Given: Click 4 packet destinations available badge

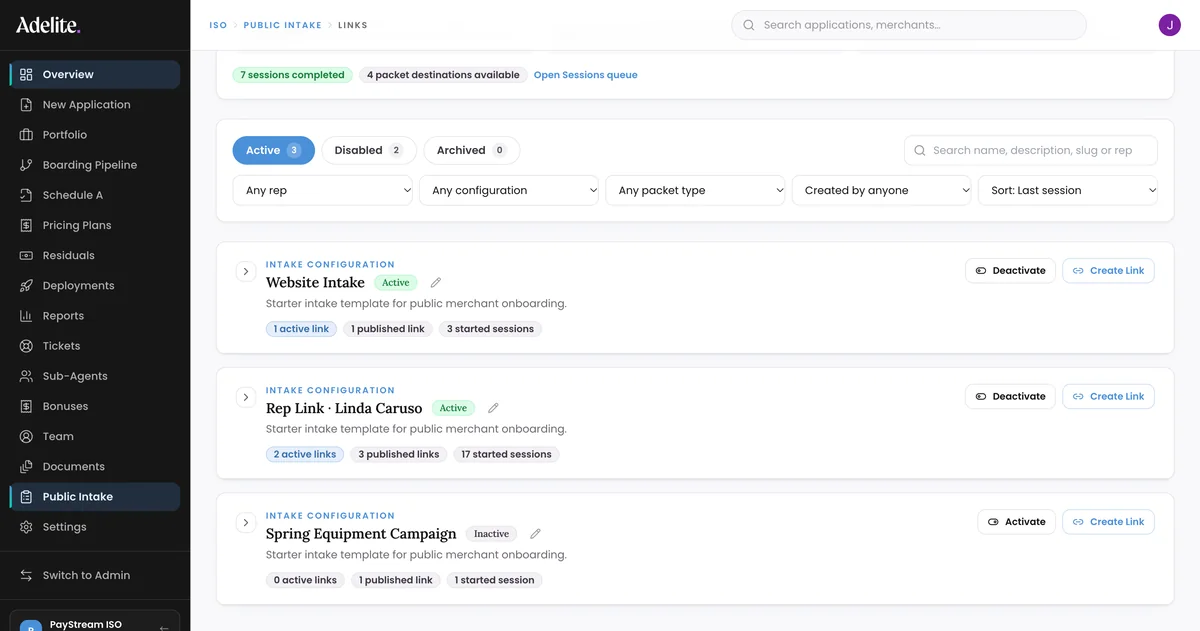Looking at the screenshot, I should 443,75.
